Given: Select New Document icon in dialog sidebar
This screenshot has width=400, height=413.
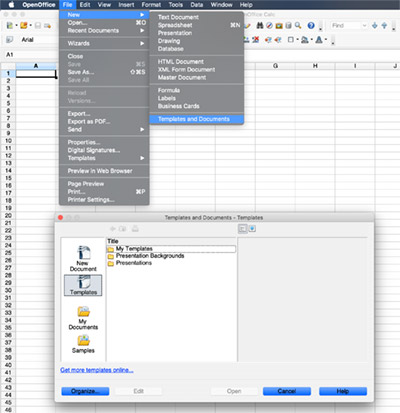Looking at the screenshot, I should (83, 259).
